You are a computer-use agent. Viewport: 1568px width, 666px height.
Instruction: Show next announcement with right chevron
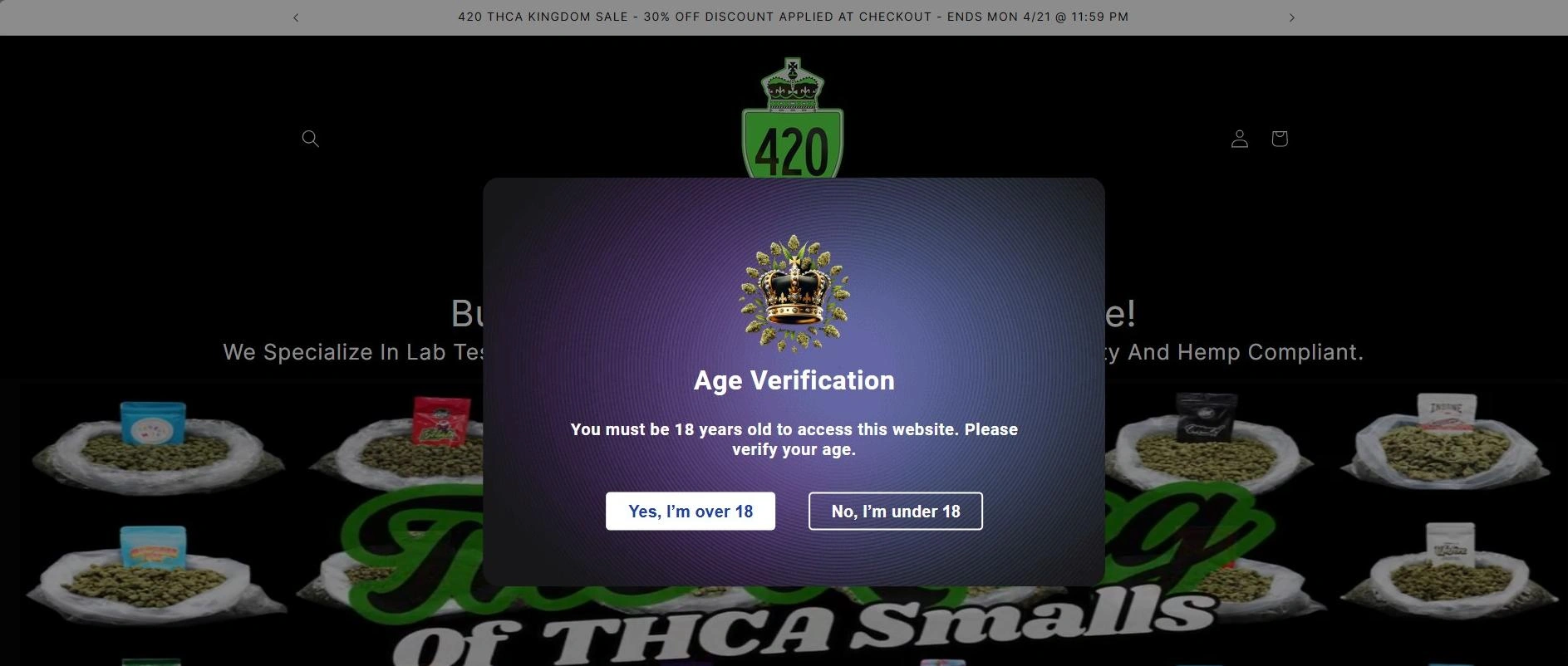pyautogui.click(x=1291, y=17)
